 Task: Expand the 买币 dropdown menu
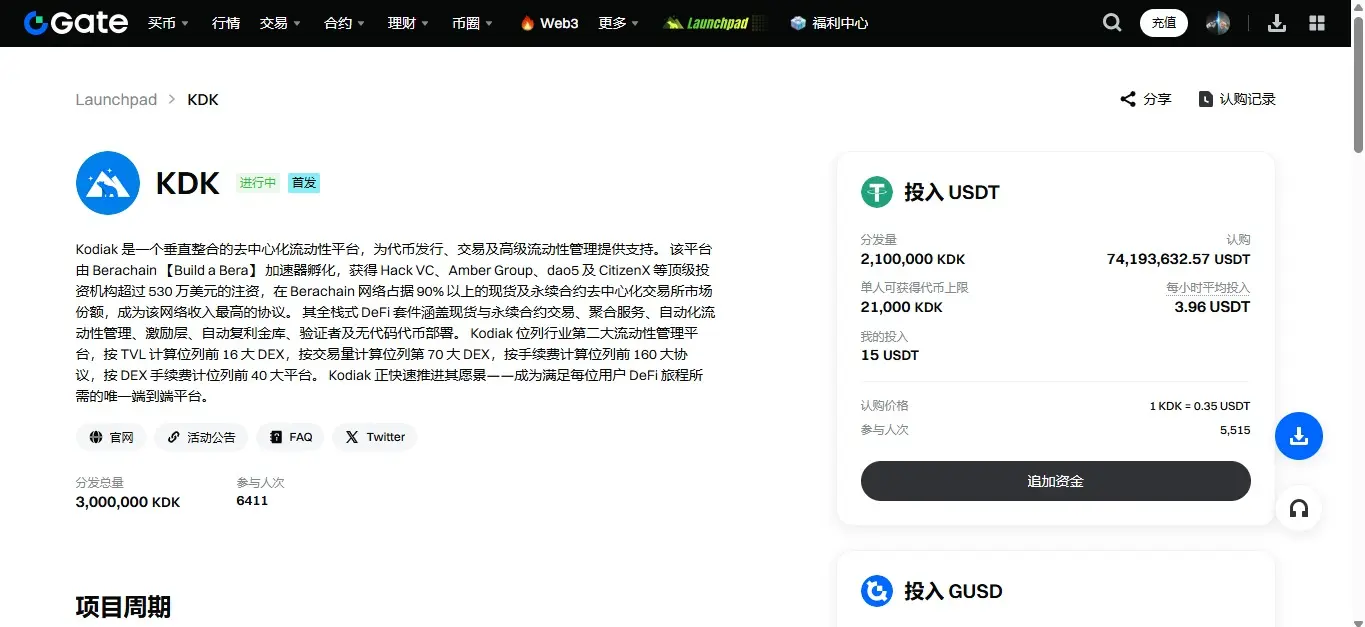[x=168, y=22]
